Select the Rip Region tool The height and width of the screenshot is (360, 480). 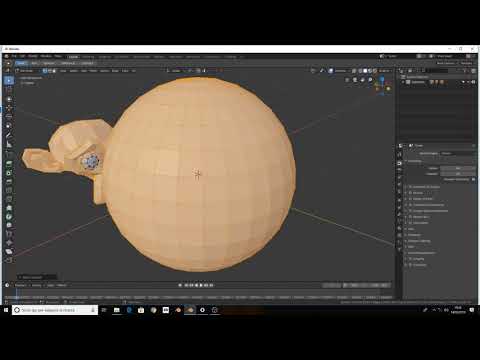pos(9,260)
